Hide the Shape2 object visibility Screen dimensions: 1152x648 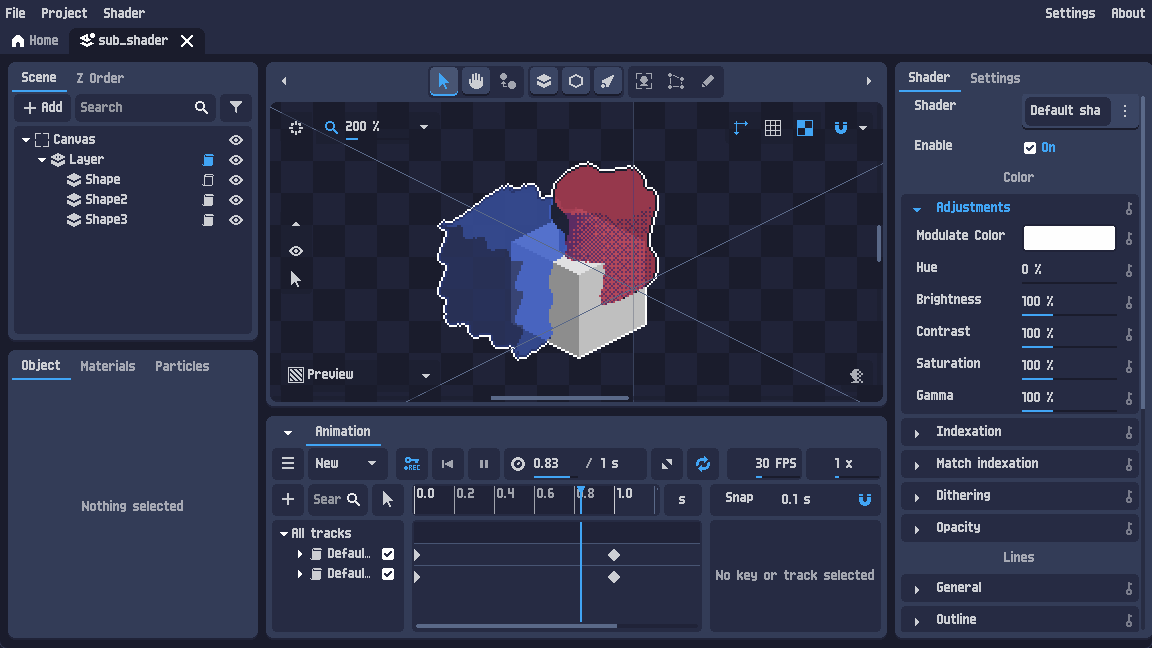click(236, 200)
